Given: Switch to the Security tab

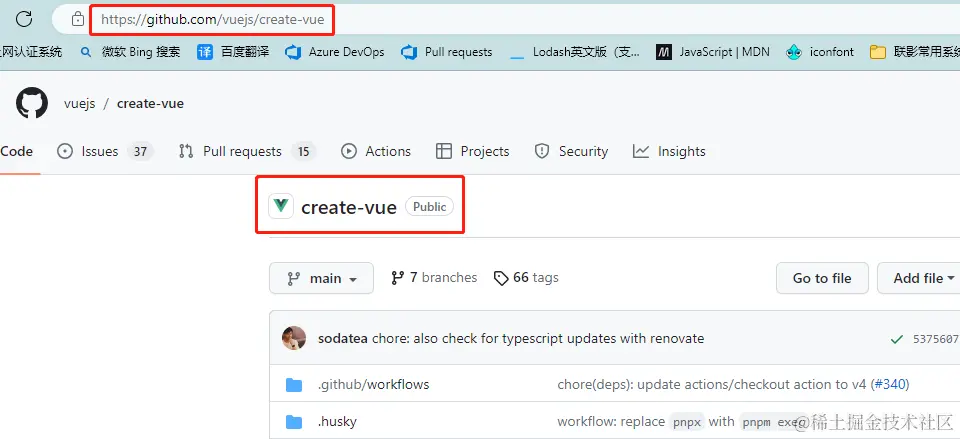Looking at the screenshot, I should (571, 151).
